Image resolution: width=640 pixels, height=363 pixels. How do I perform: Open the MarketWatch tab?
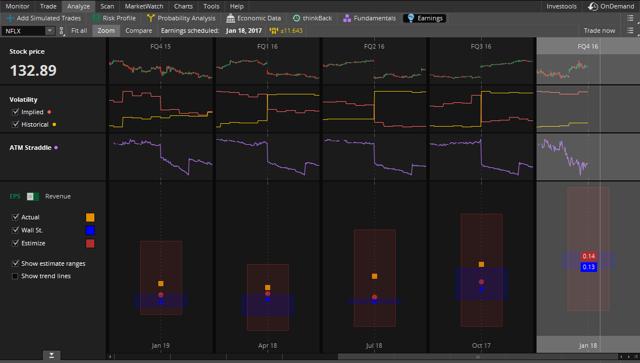pos(144,6)
